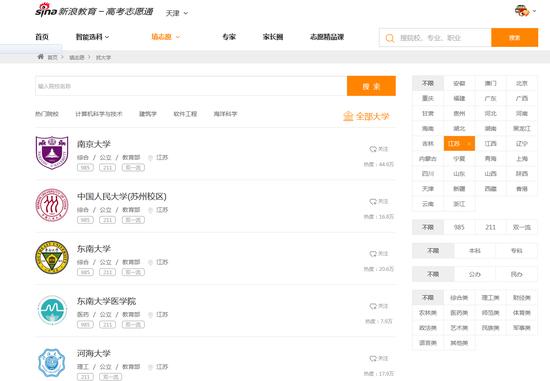
Task: Select 综合类 school type filter
Action: (459, 298)
